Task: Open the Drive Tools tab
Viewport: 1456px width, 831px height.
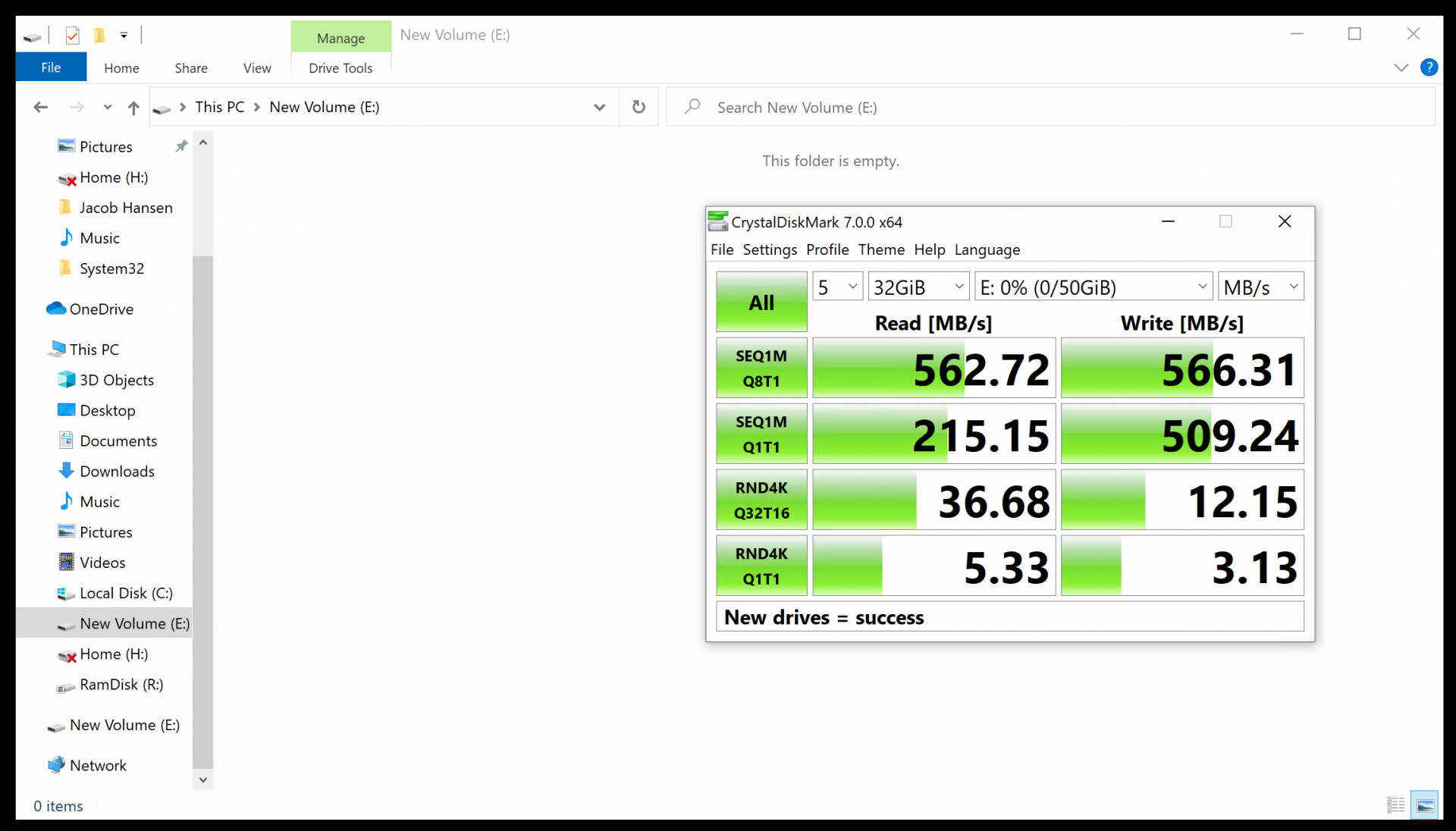Action: click(x=340, y=67)
